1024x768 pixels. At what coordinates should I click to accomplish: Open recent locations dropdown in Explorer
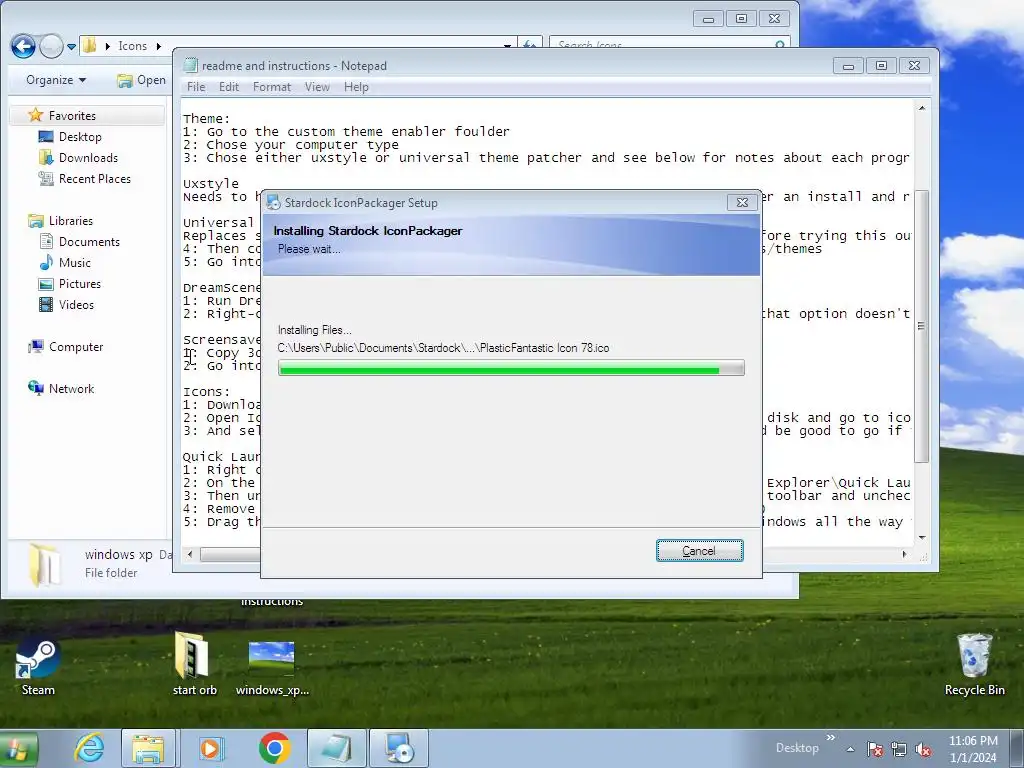[72, 47]
